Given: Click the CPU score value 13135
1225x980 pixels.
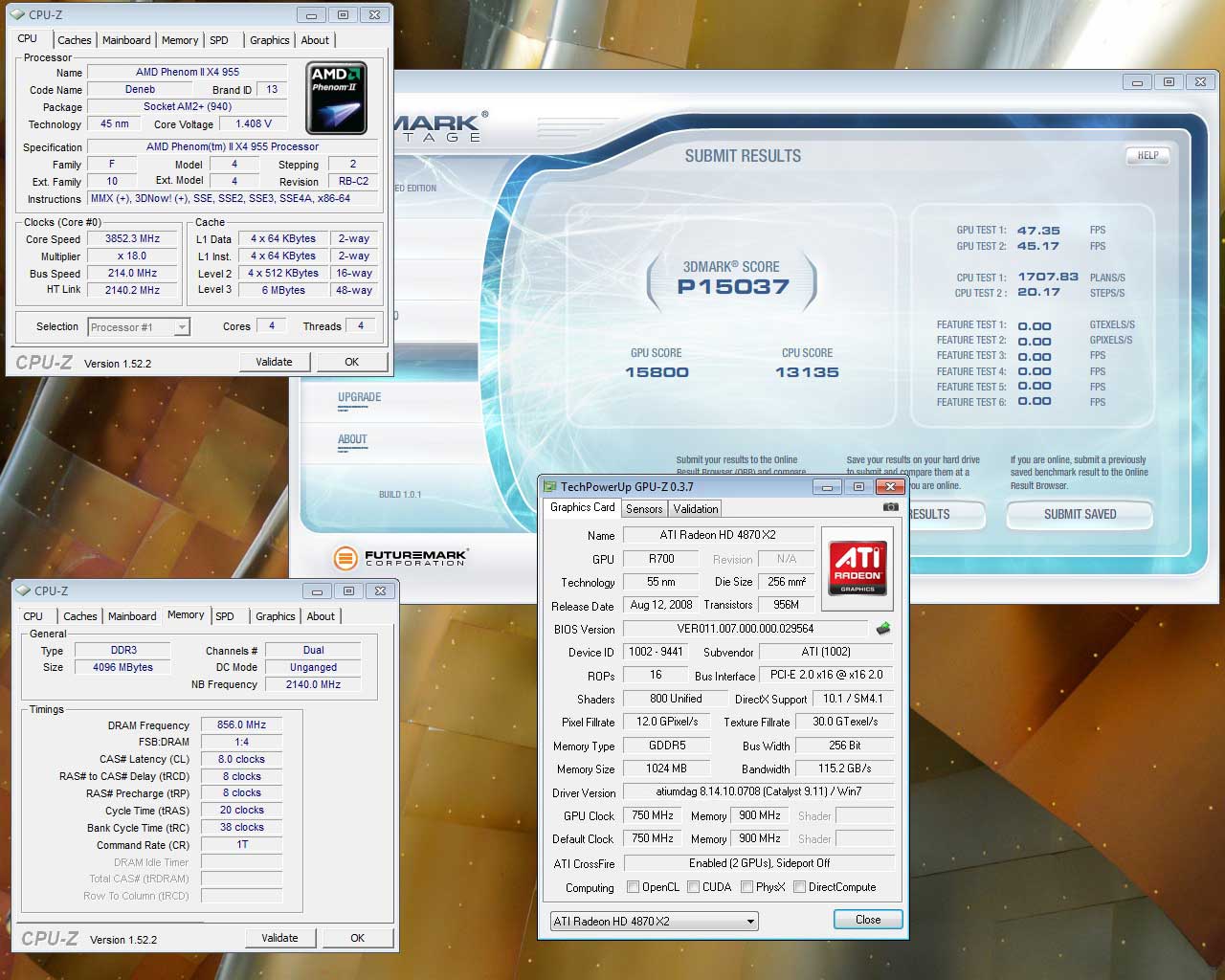Looking at the screenshot, I should click(807, 372).
